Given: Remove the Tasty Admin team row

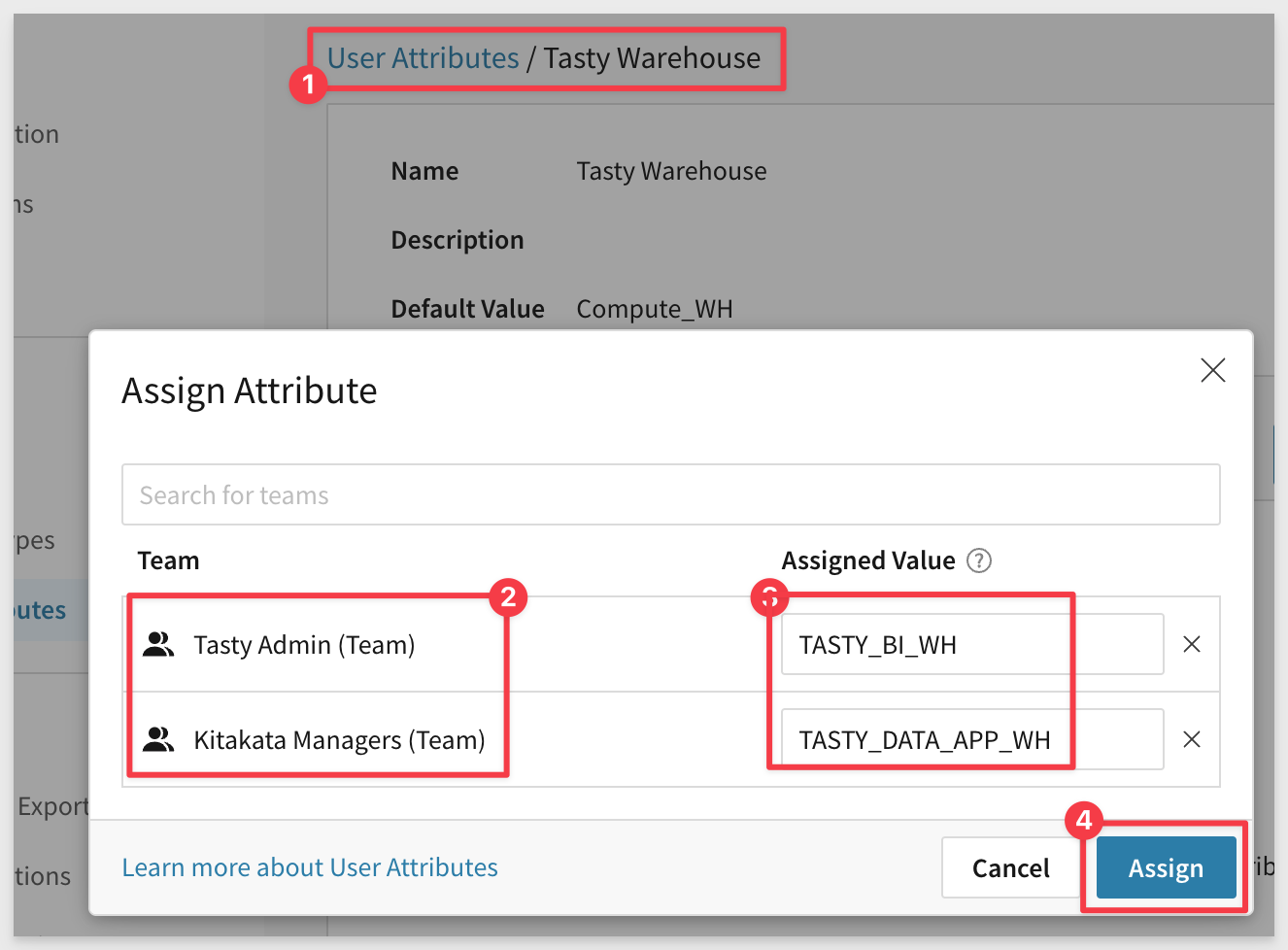Looking at the screenshot, I should [1192, 644].
